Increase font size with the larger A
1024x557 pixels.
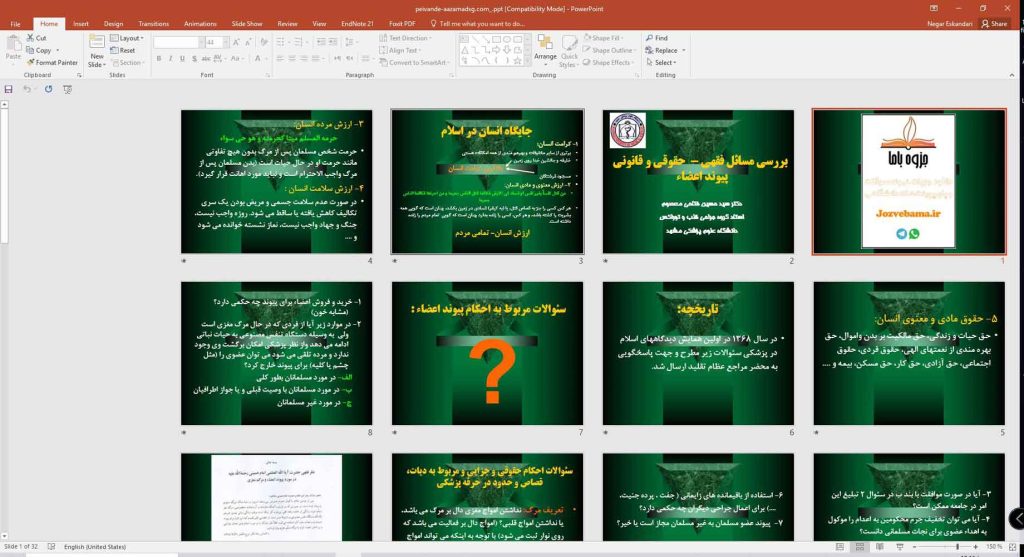coord(236,42)
